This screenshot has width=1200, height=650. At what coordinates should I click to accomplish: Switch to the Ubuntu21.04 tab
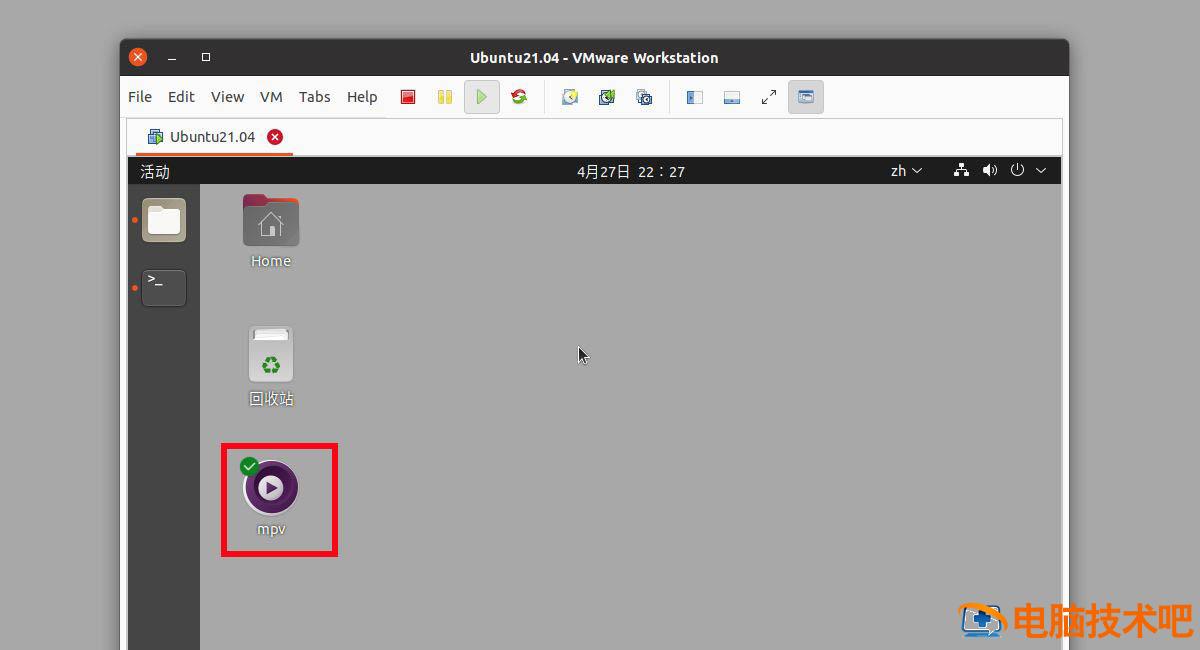tap(213, 136)
